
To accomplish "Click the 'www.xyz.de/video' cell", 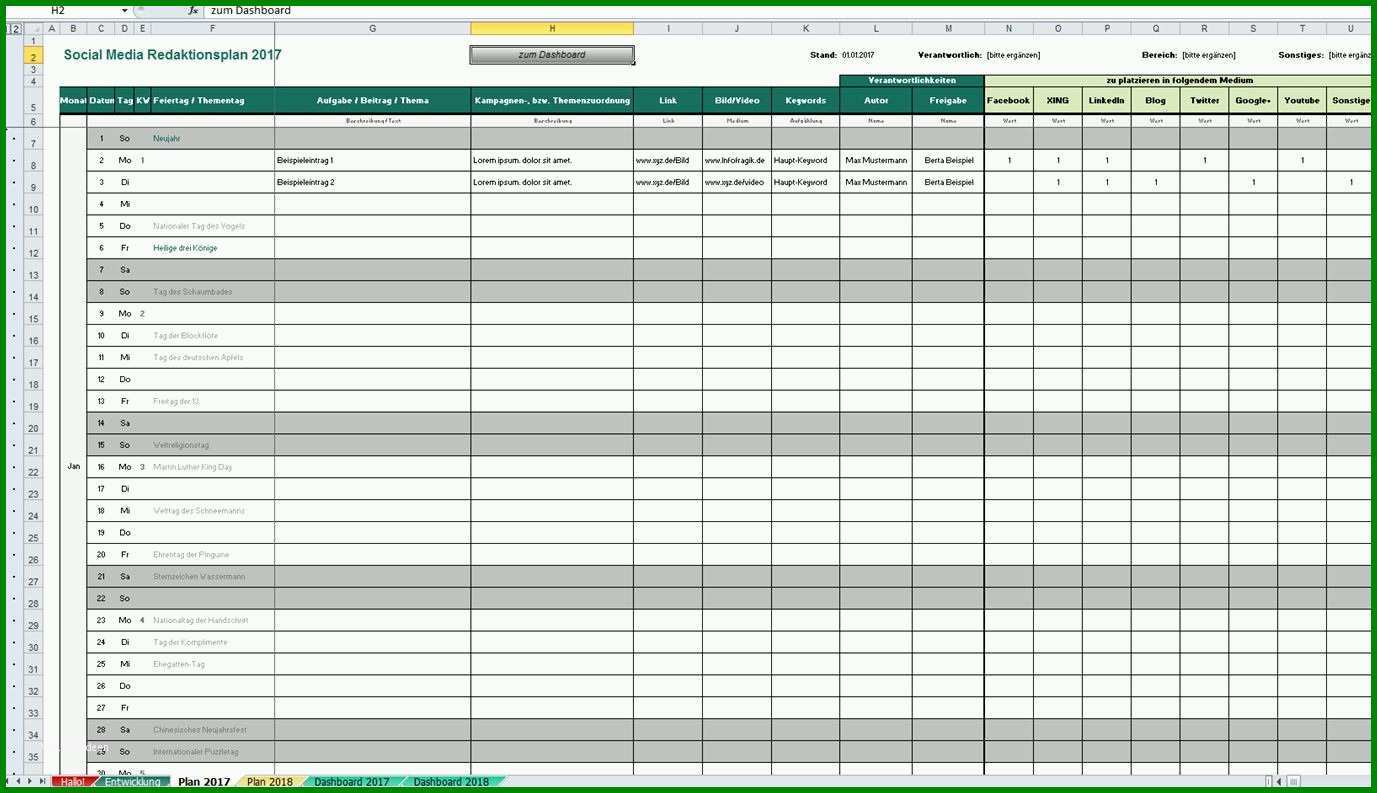I will pos(736,182).
